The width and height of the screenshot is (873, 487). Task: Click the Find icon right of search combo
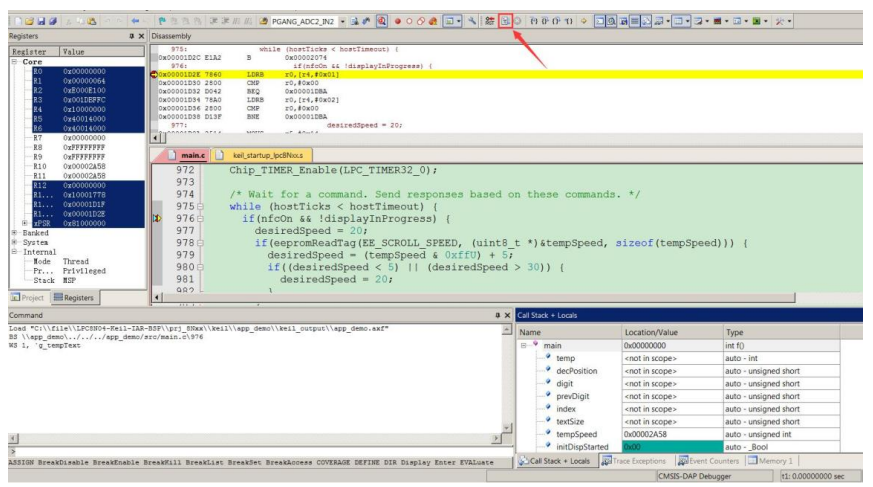coord(354,21)
